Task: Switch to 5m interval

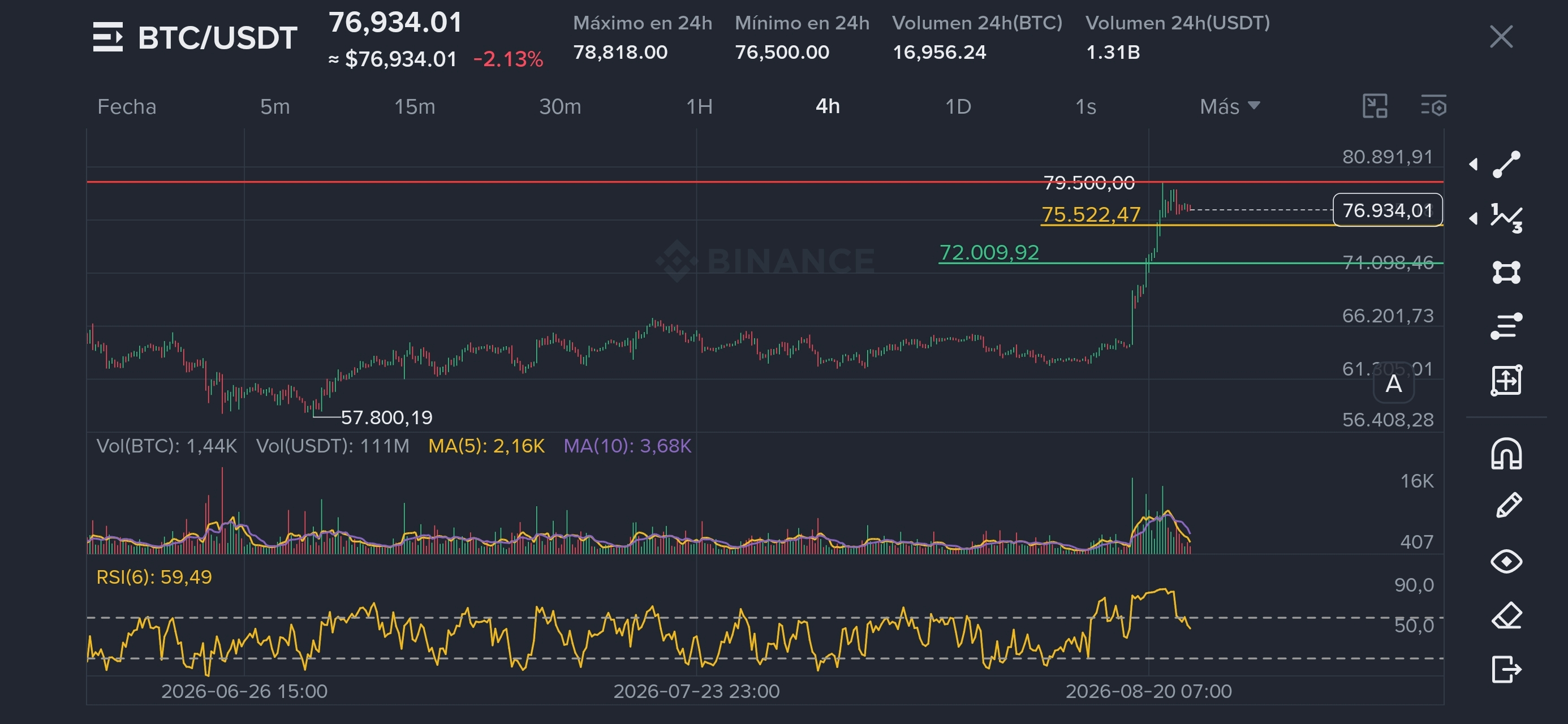Action: pos(275,106)
